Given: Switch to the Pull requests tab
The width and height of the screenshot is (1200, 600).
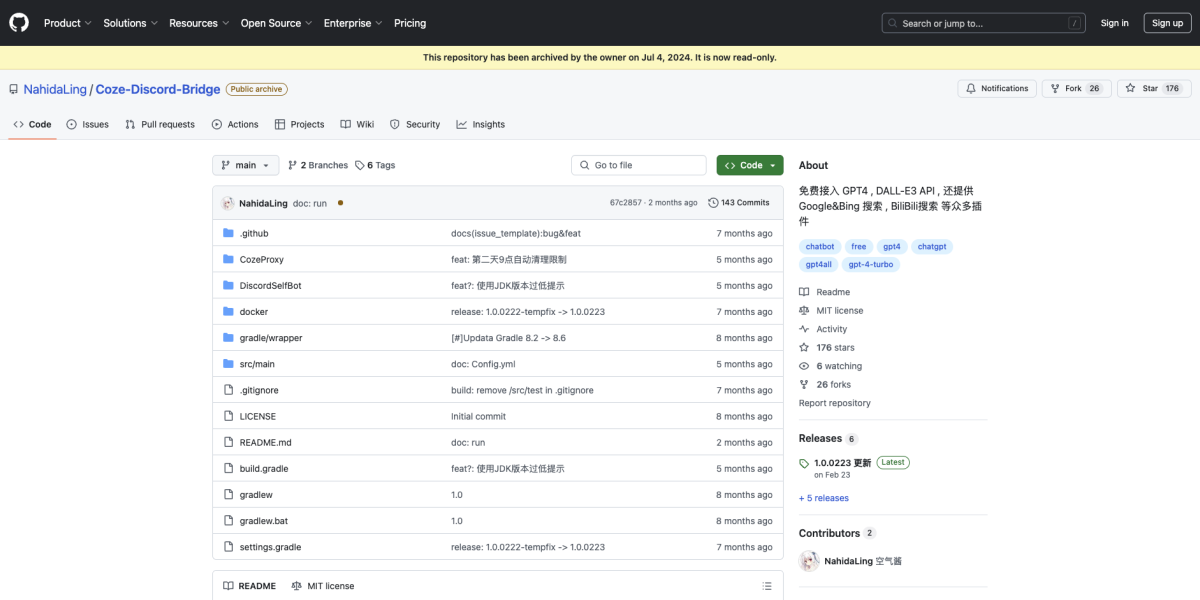Looking at the screenshot, I should coord(160,124).
